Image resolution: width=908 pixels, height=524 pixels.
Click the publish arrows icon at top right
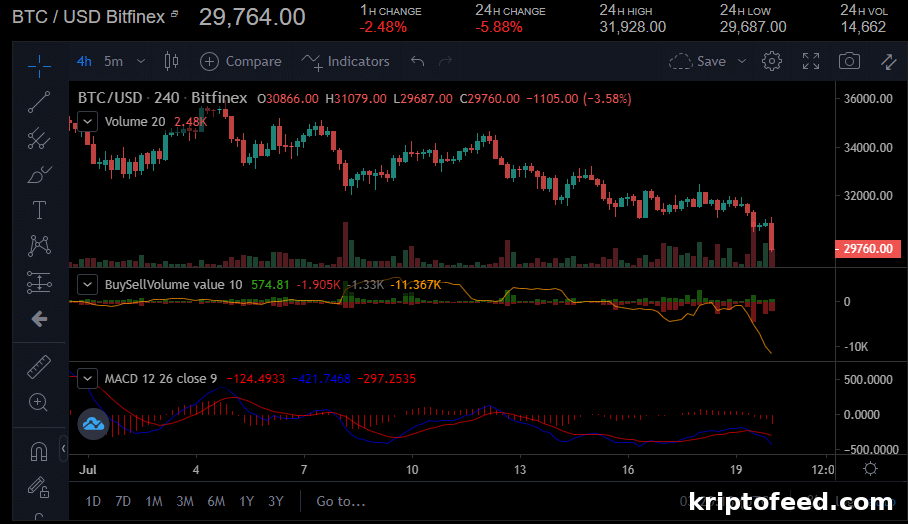pyautogui.click(x=889, y=61)
